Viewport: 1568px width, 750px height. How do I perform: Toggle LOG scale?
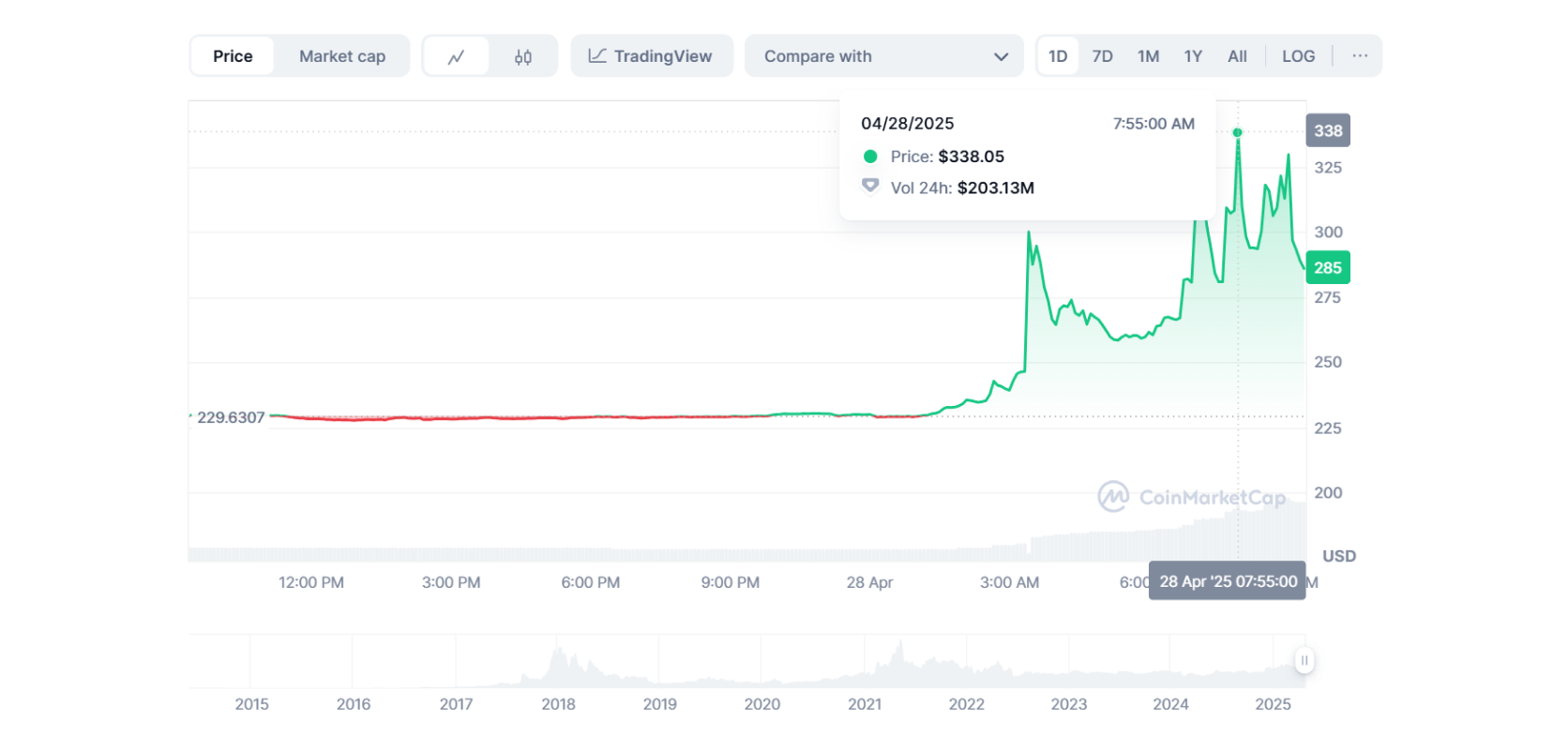pyautogui.click(x=1298, y=56)
